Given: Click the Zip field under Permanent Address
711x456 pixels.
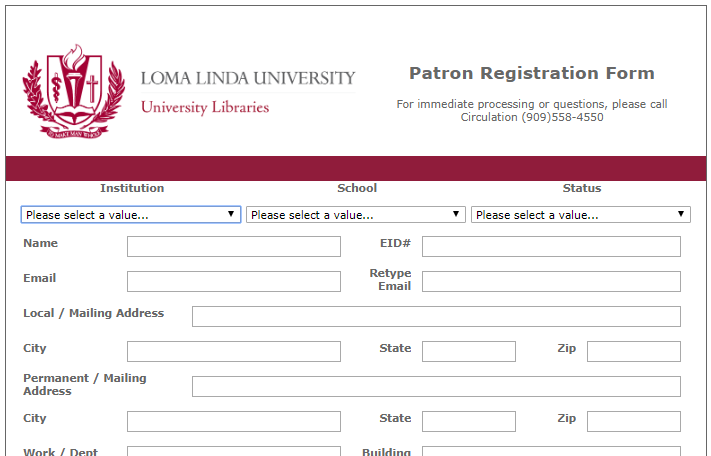Looking at the screenshot, I should (633, 422).
